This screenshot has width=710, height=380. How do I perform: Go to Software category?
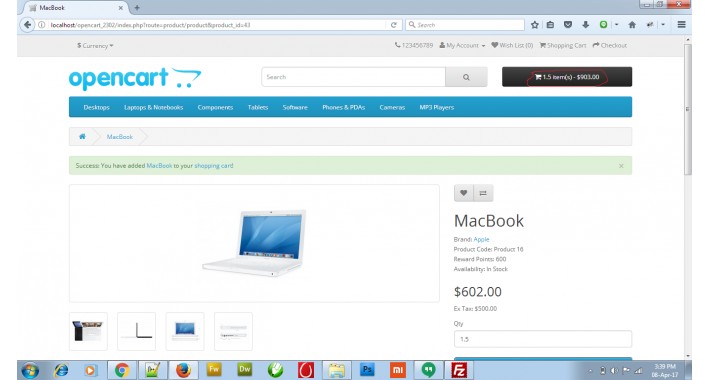(295, 107)
